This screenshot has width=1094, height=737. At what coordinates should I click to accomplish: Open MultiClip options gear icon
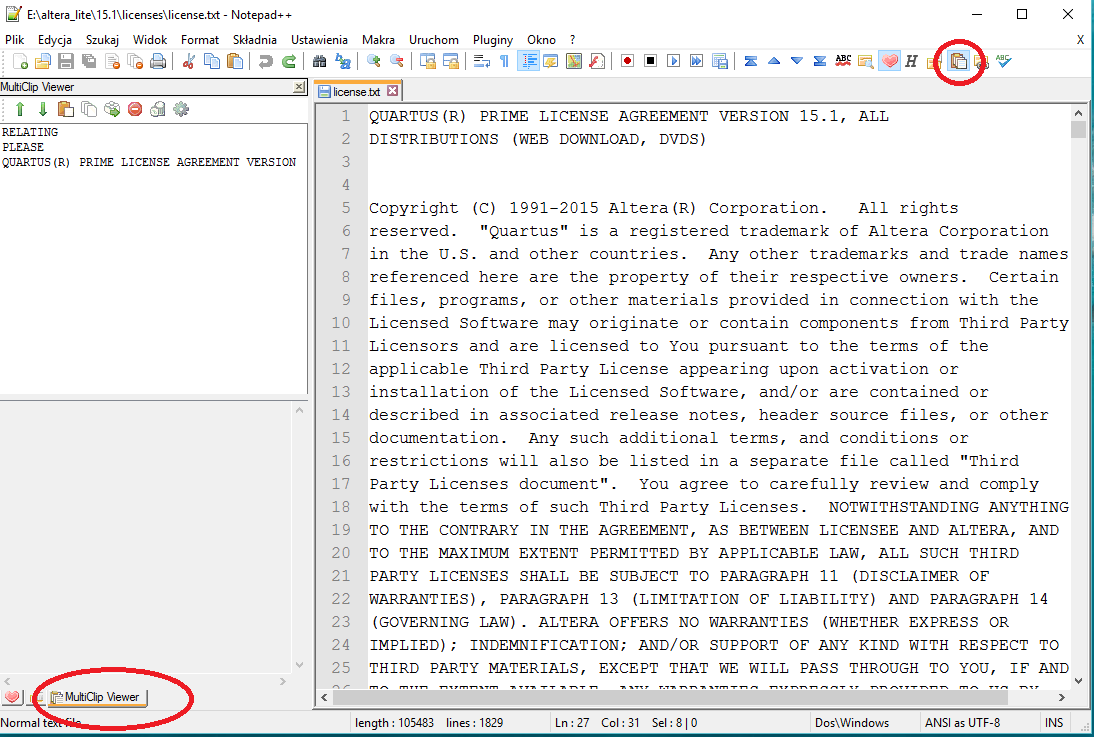(181, 109)
